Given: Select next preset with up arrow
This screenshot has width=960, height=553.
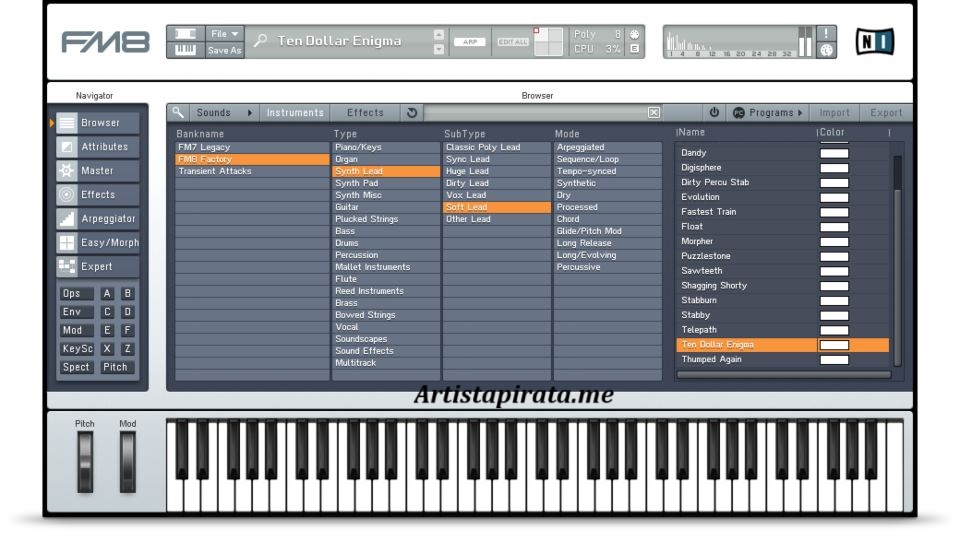Looking at the screenshot, I should (x=439, y=34).
